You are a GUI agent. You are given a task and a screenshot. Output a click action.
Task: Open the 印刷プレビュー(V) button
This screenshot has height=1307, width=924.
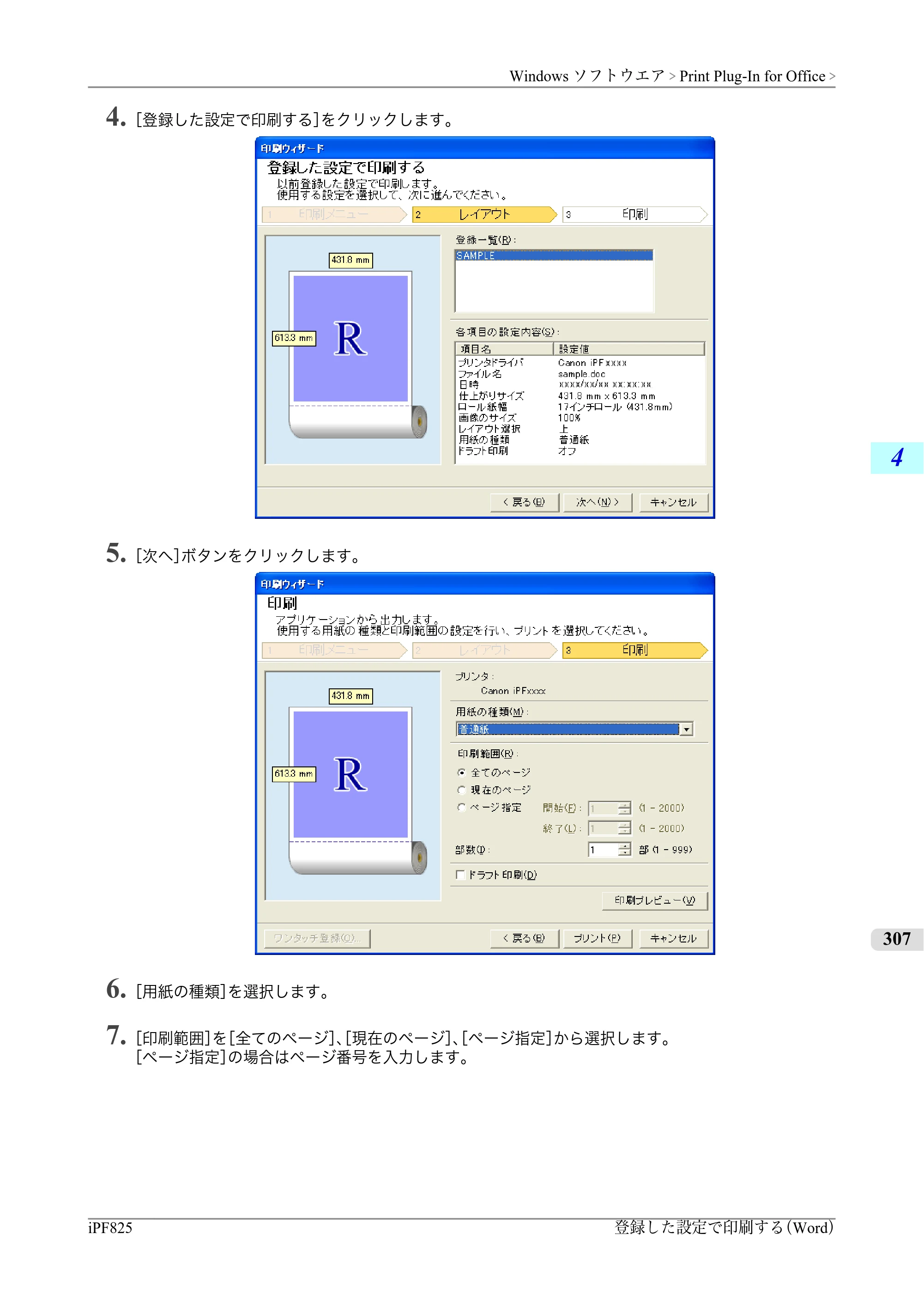point(655,900)
